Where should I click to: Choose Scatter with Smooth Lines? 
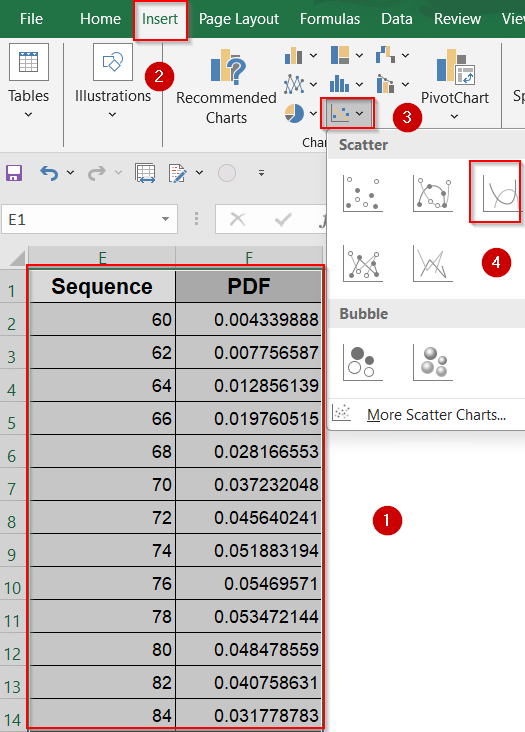click(x=498, y=192)
